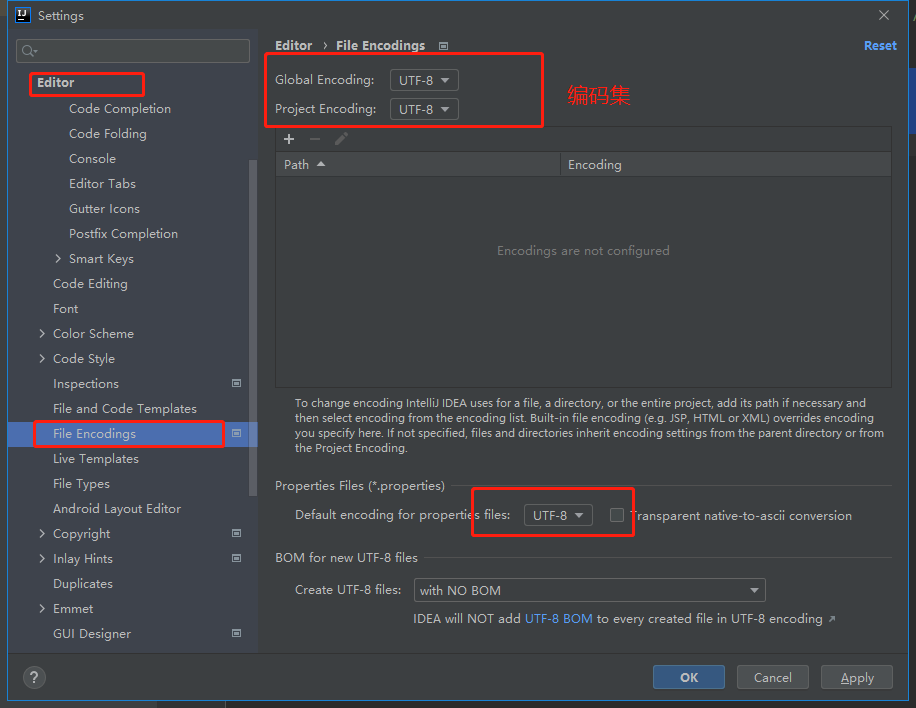Viewport: 916px width, 708px height.
Task: Click the IntelliJ IDEA logo in title bar
Action: pyautogui.click(x=23, y=15)
